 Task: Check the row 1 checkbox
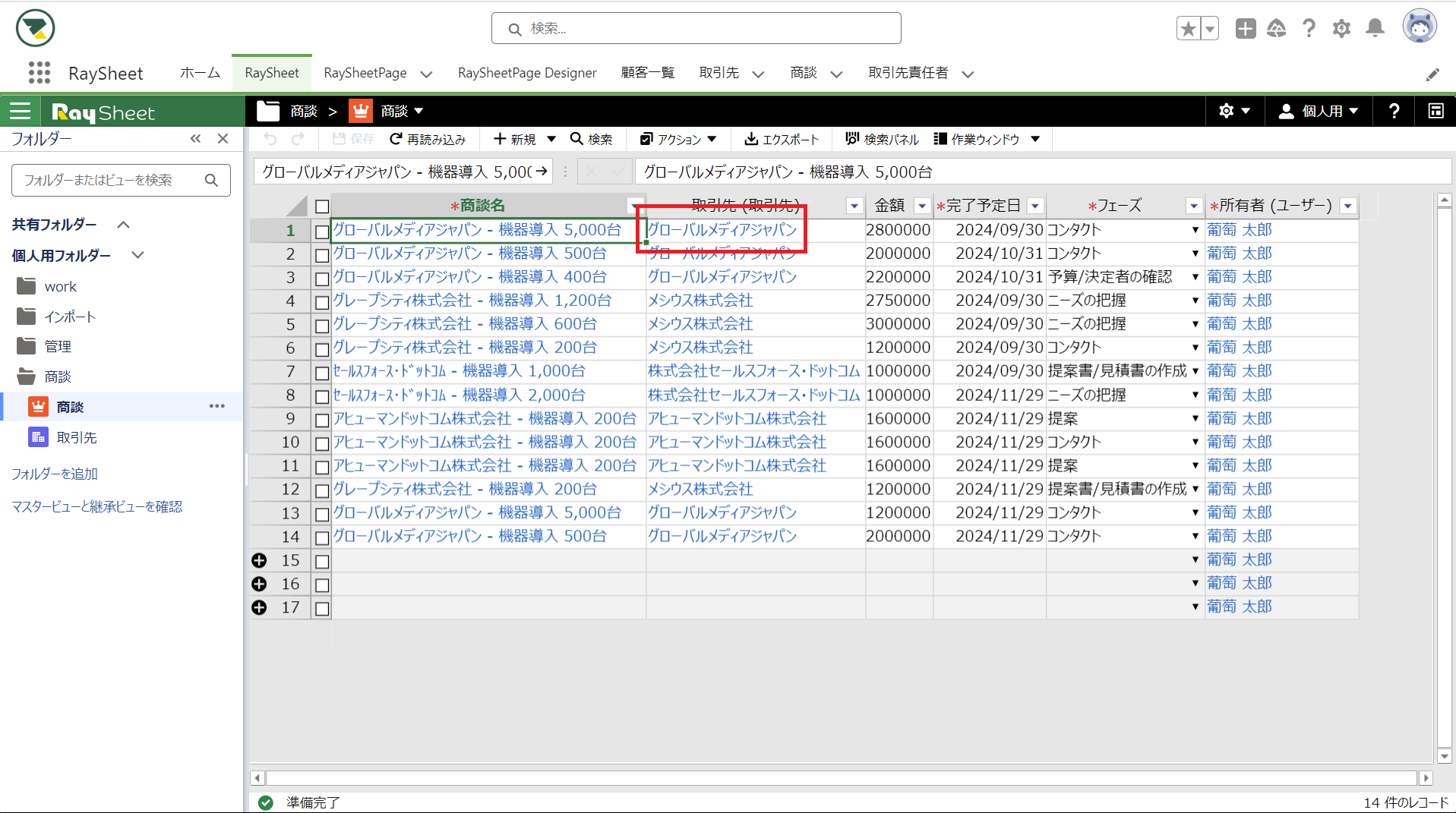pos(322,232)
